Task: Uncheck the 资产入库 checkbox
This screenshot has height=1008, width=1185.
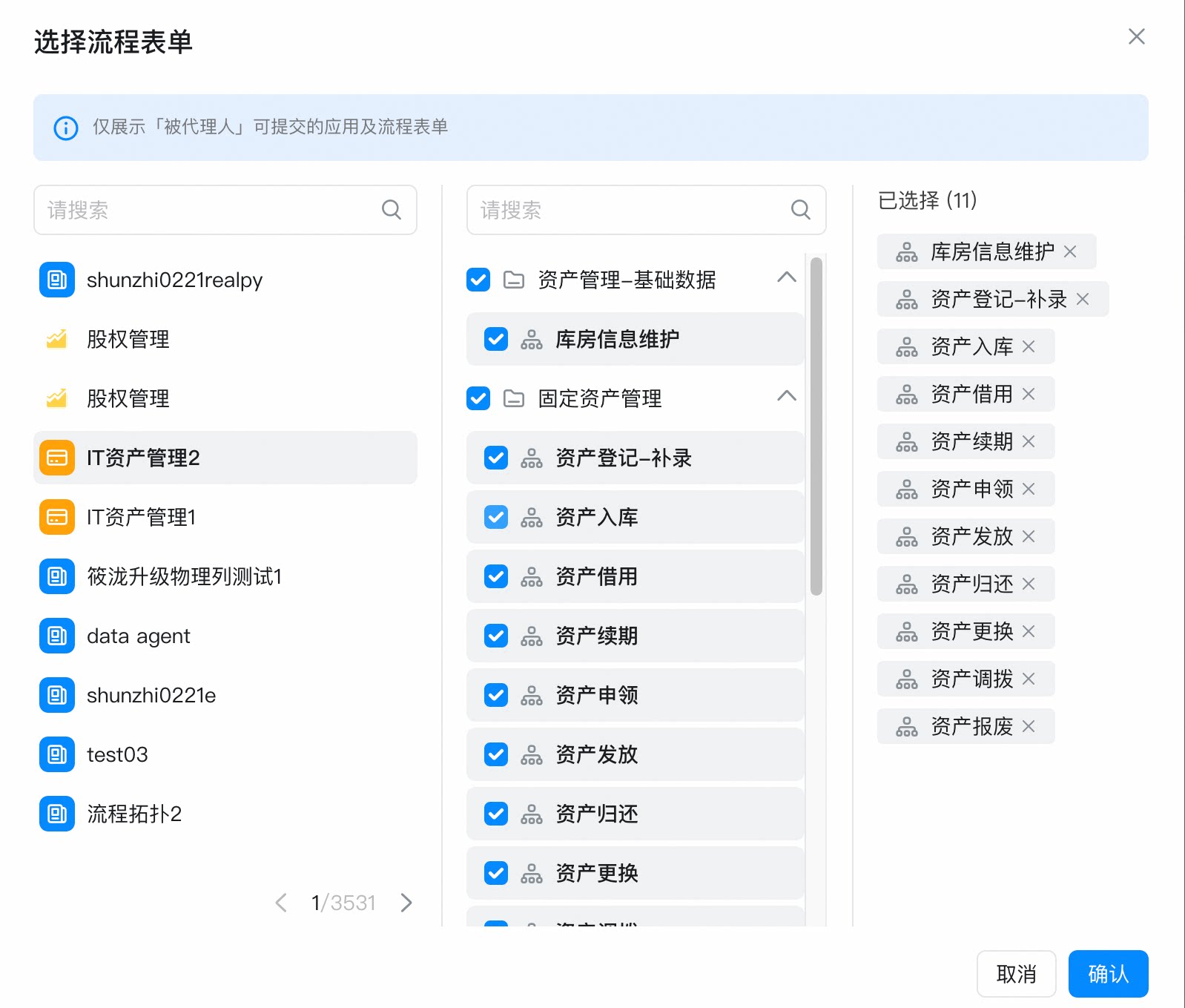Action: pyautogui.click(x=496, y=517)
